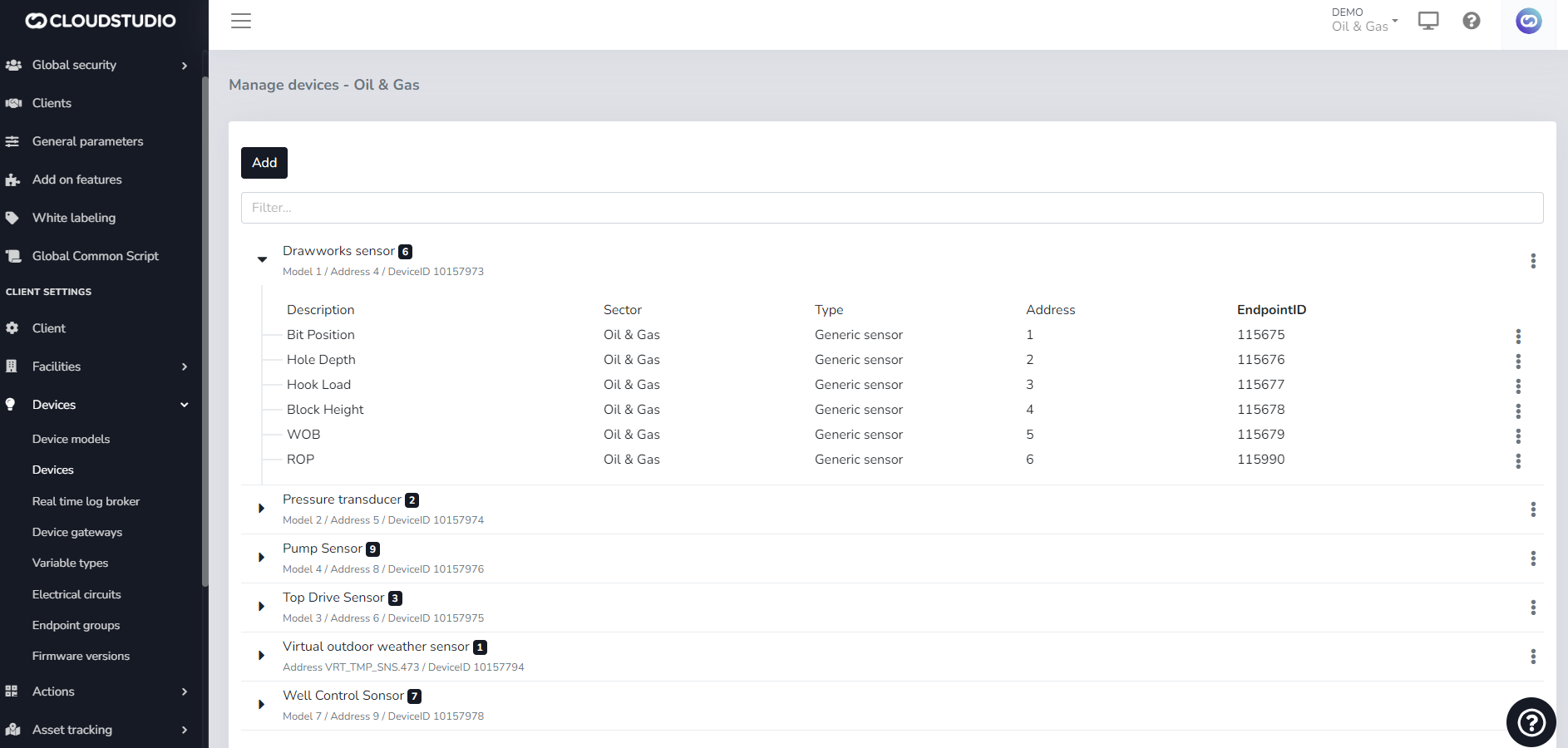
Task: Open the kebab menu for Bit Position endpoint
Action: pyautogui.click(x=1518, y=336)
